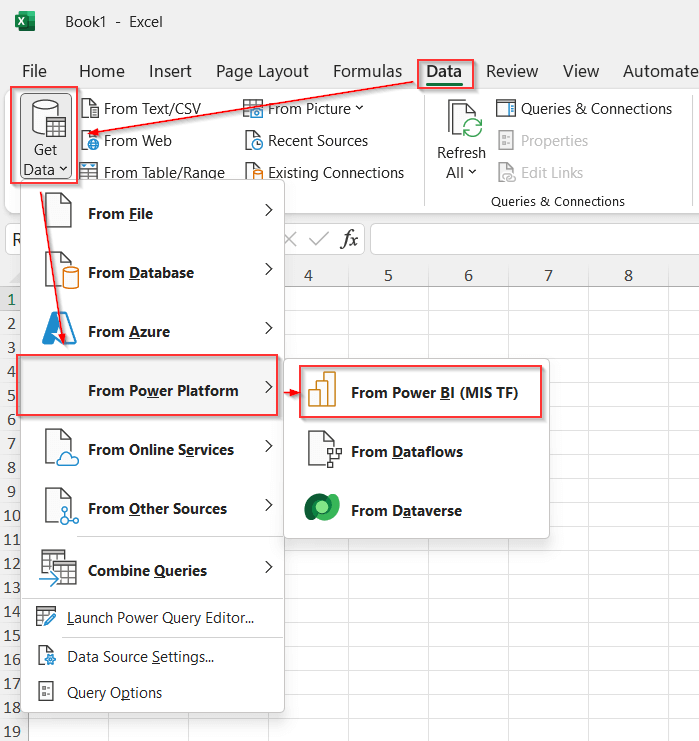Click the From Web button label

(138, 141)
